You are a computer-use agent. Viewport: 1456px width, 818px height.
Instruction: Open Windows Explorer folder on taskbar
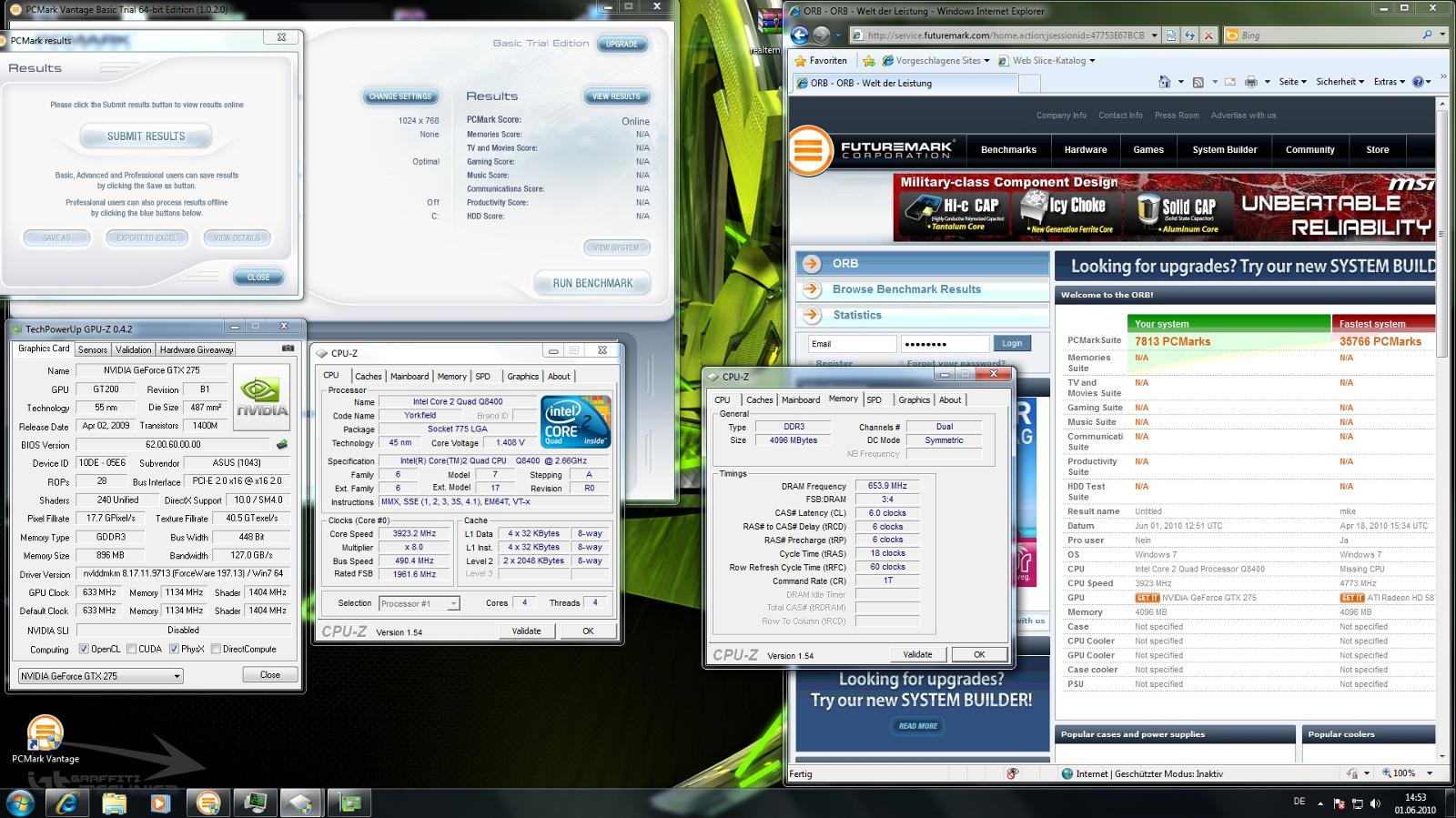coord(114,803)
